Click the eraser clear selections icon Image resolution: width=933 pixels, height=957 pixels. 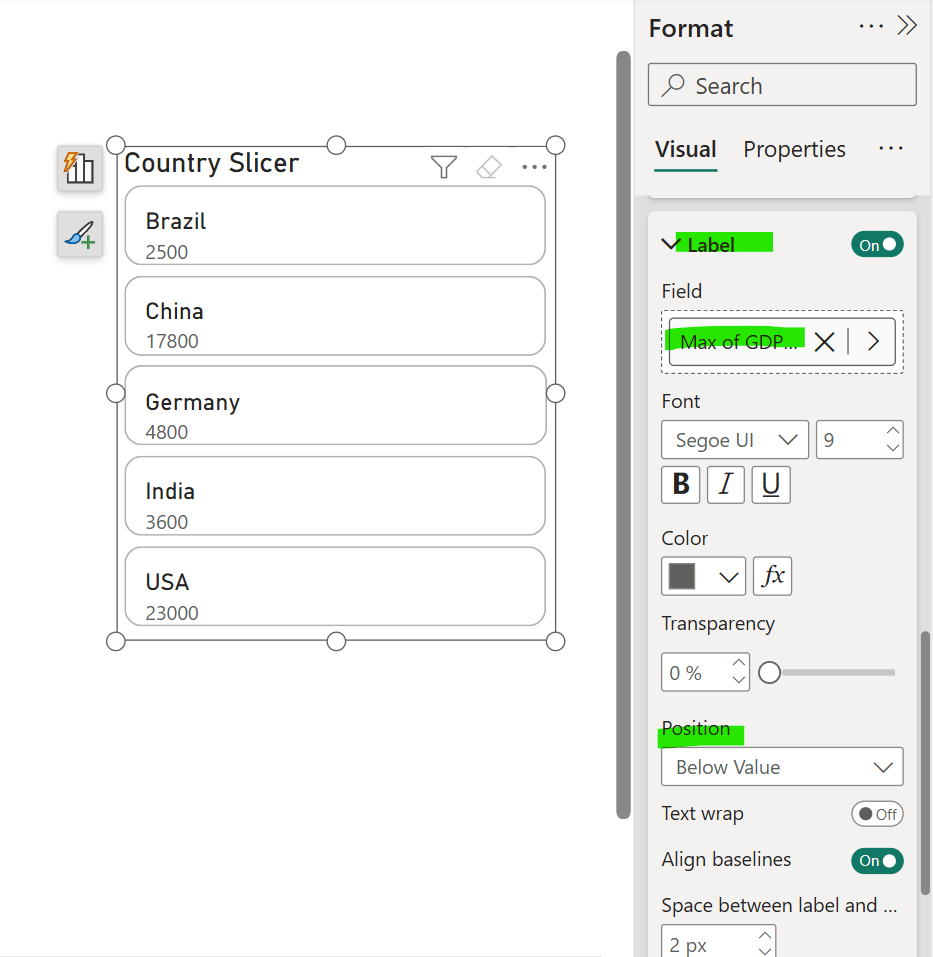488,167
